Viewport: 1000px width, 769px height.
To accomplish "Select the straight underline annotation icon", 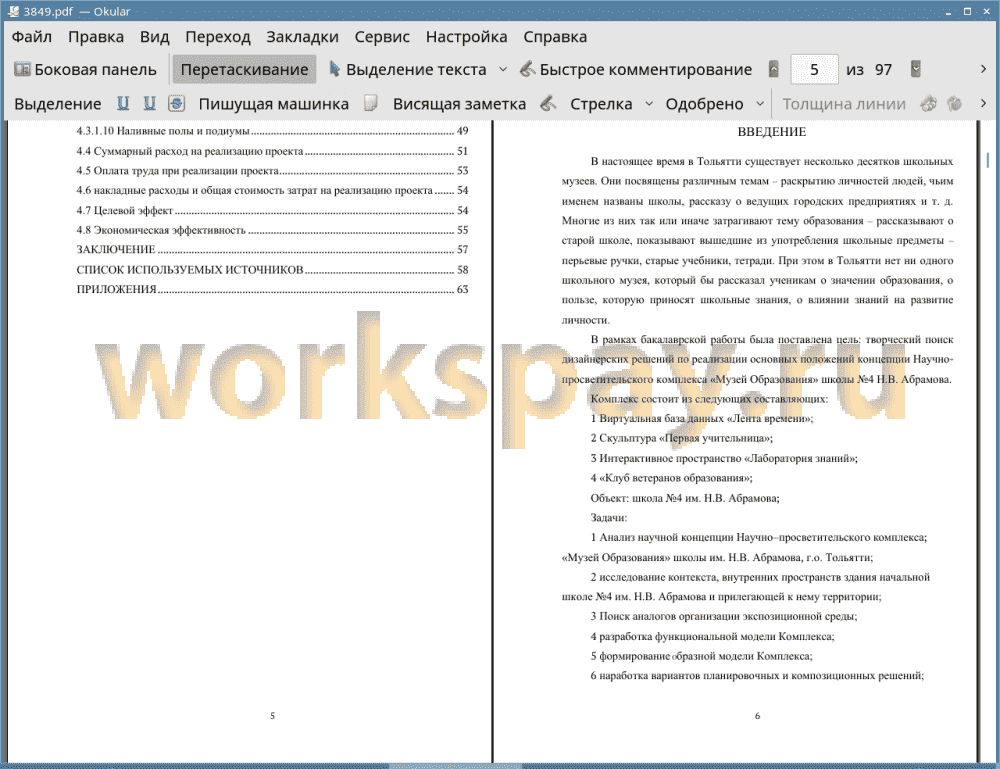I will coord(123,103).
